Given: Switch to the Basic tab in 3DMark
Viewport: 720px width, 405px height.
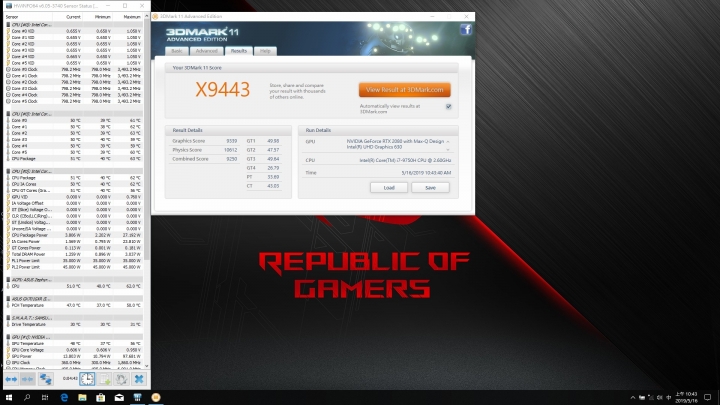Looking at the screenshot, I should 177,51.
